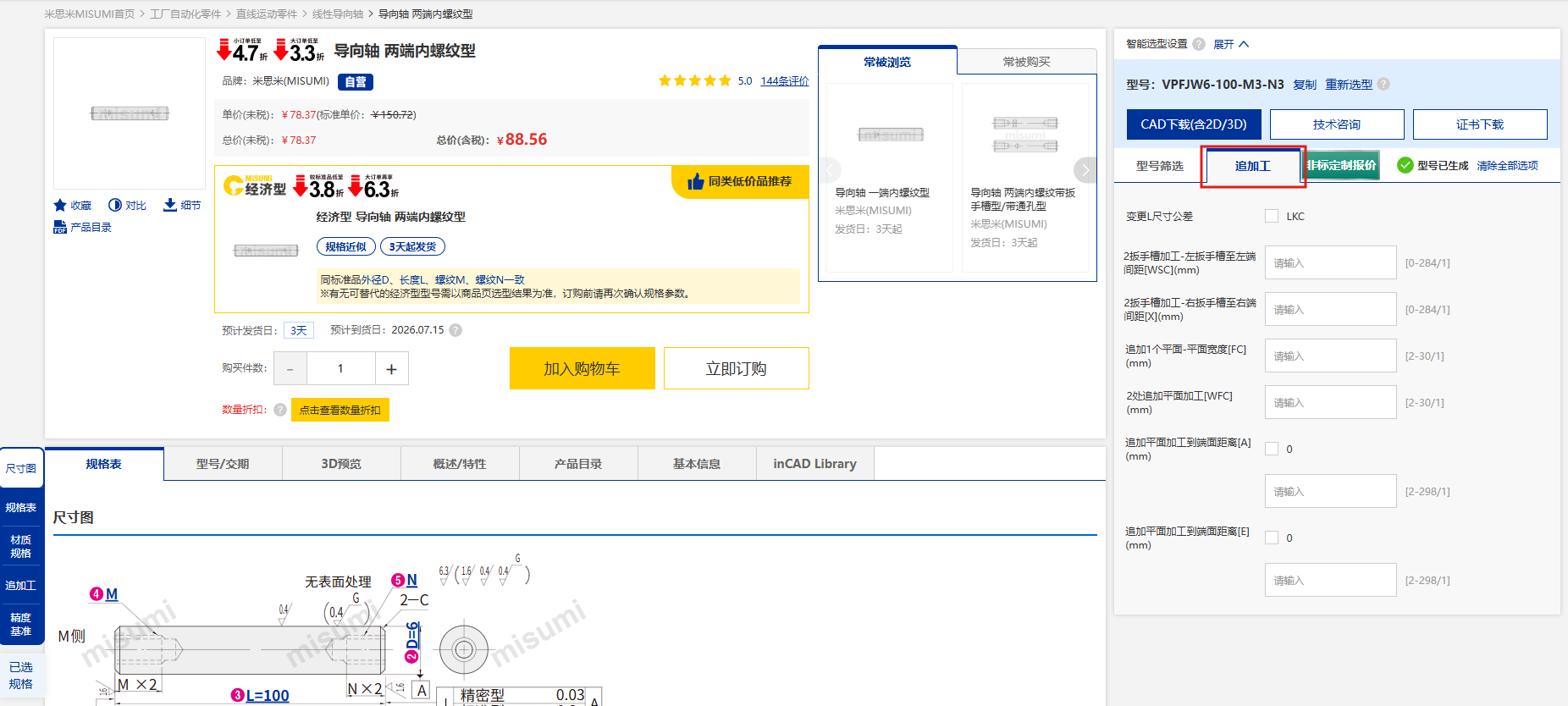Collapse 智能选型设置 via 展开 chevron

1244,44
